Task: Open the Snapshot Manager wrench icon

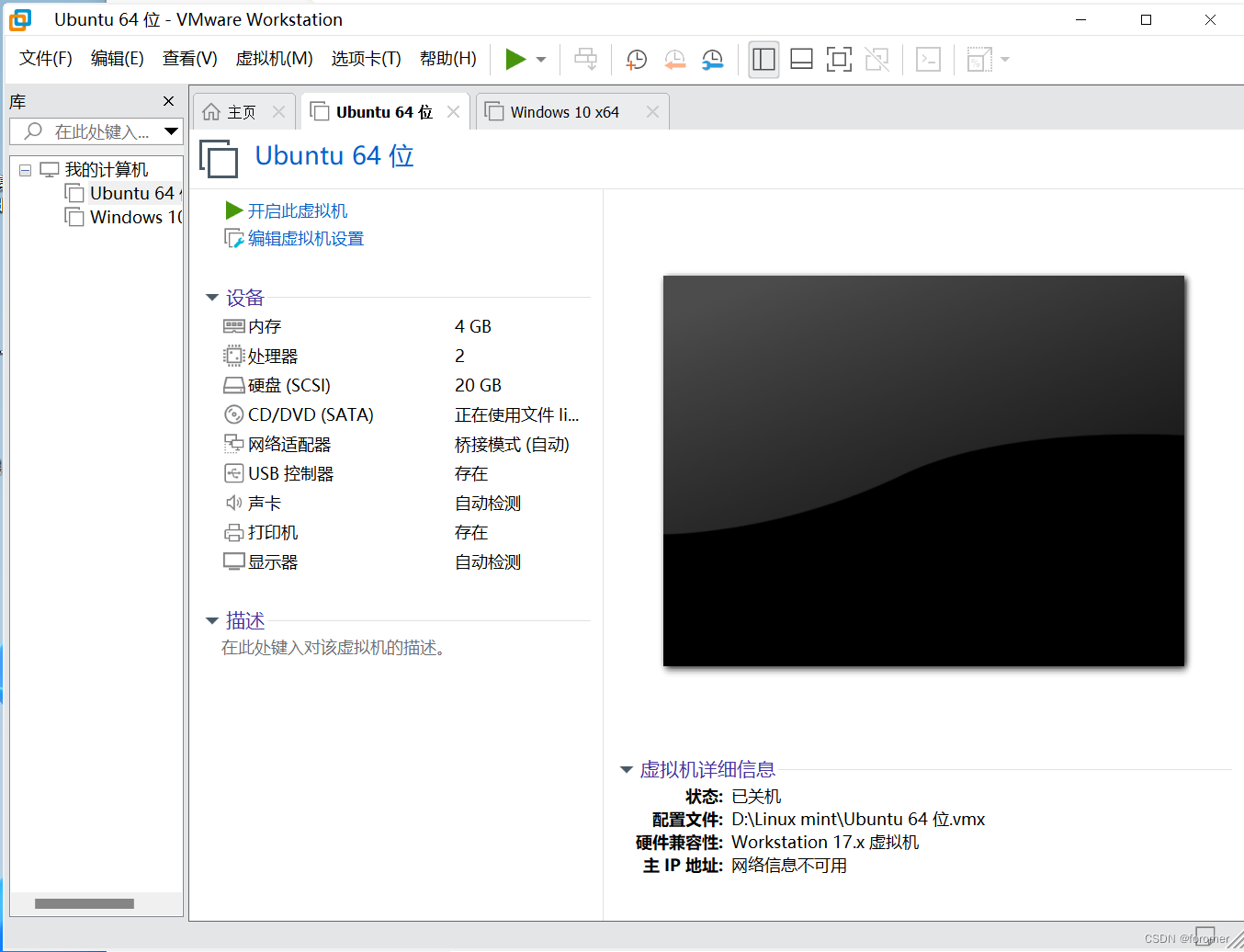Action: pyautogui.click(x=712, y=59)
